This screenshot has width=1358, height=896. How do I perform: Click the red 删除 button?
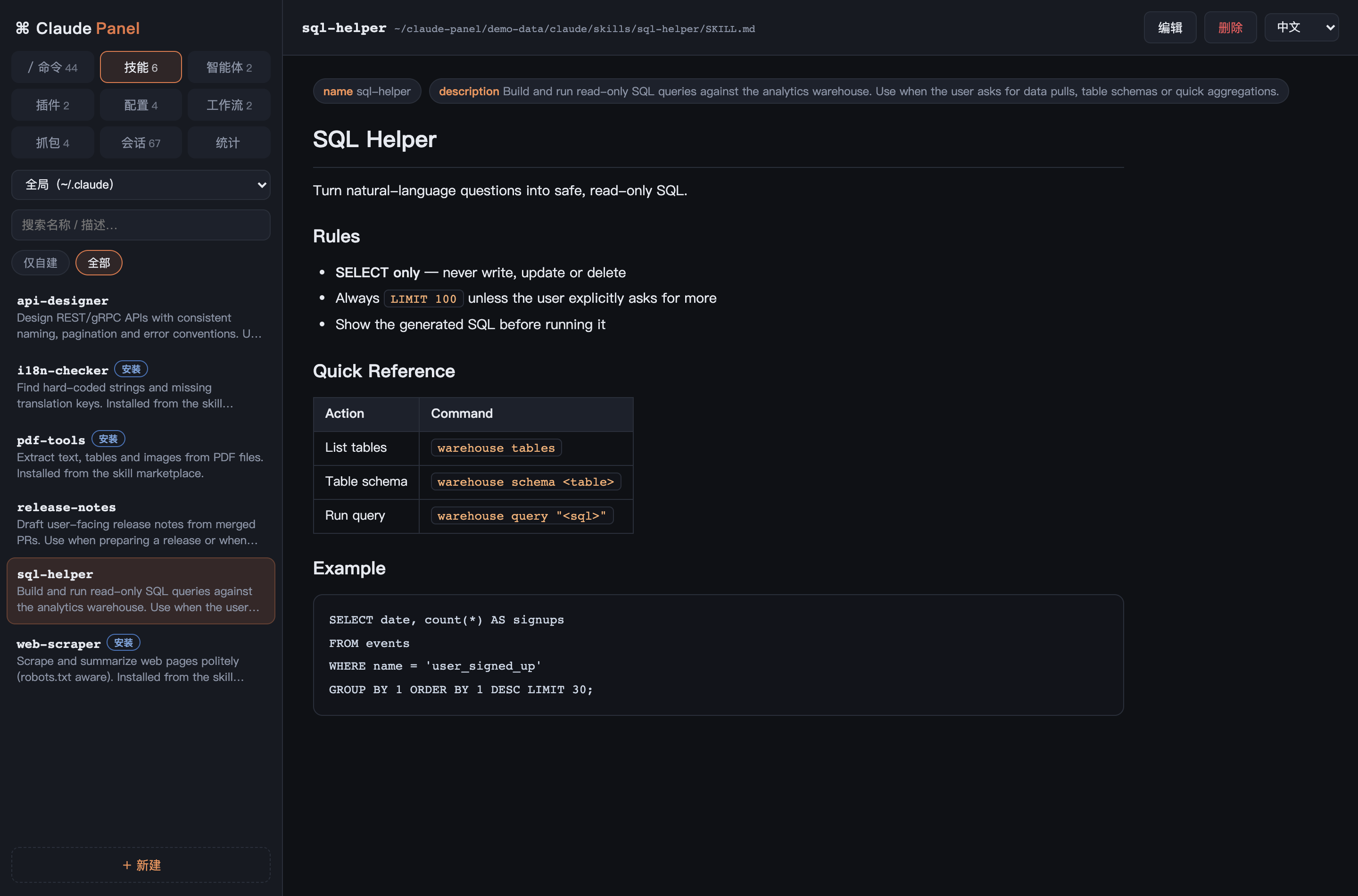[x=1230, y=27]
